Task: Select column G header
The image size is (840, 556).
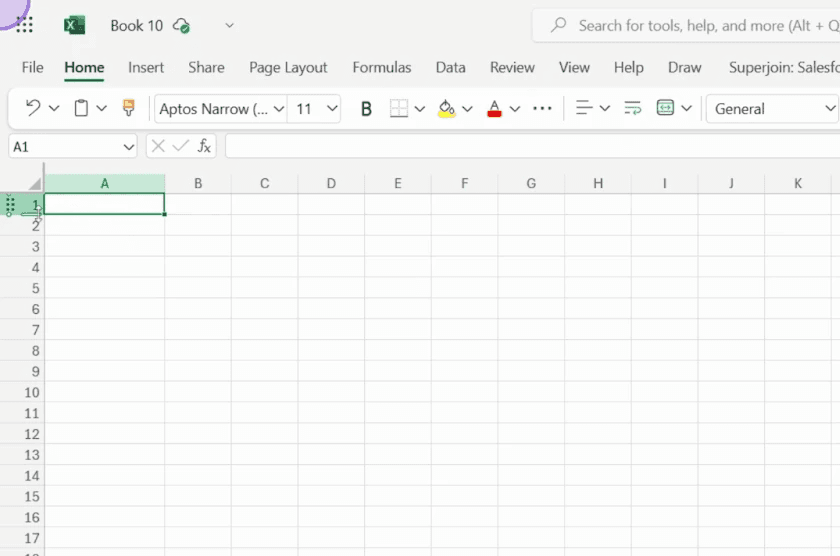Action: coord(531,184)
